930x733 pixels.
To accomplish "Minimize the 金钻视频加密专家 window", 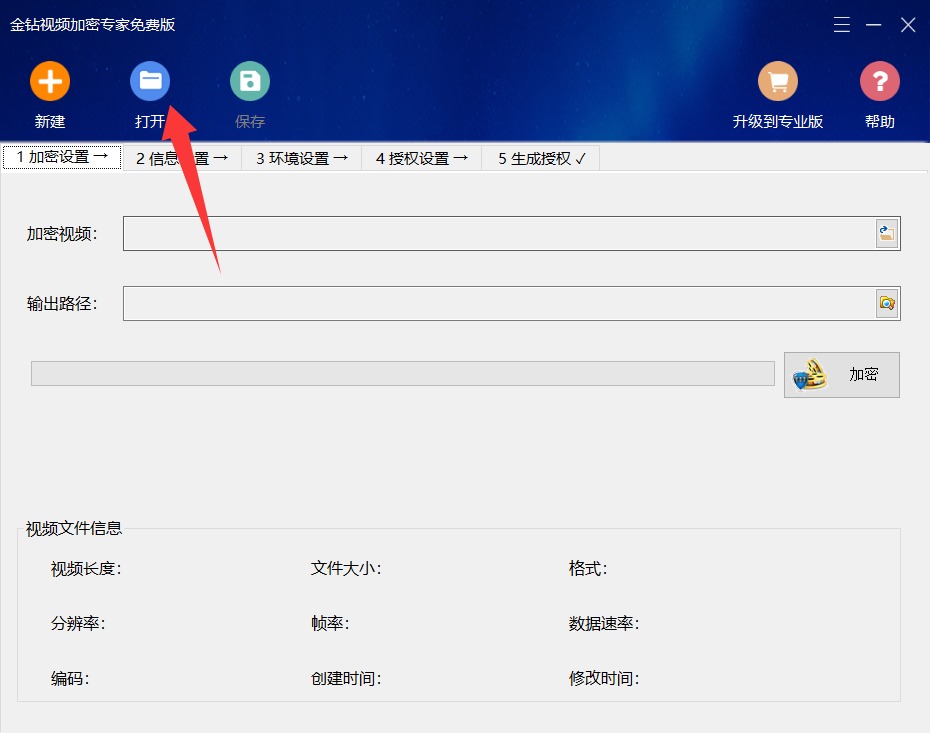I will point(873,24).
